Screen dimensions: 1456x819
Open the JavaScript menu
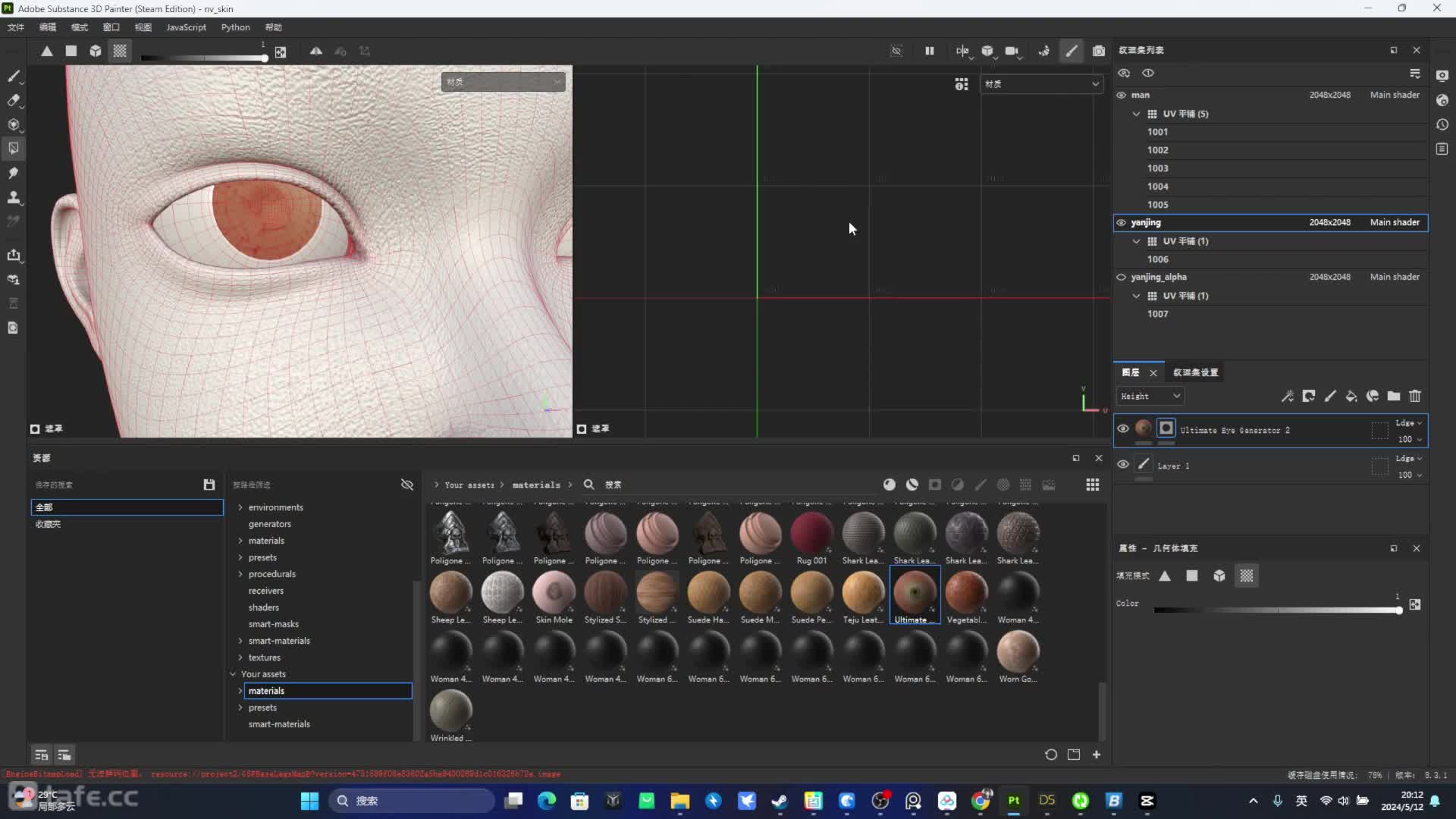[x=186, y=27]
